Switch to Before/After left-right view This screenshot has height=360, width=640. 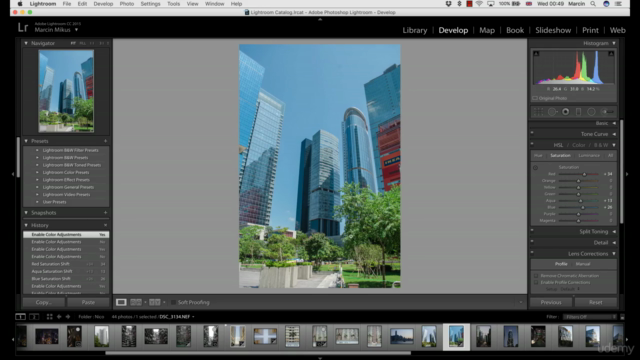tap(136, 302)
